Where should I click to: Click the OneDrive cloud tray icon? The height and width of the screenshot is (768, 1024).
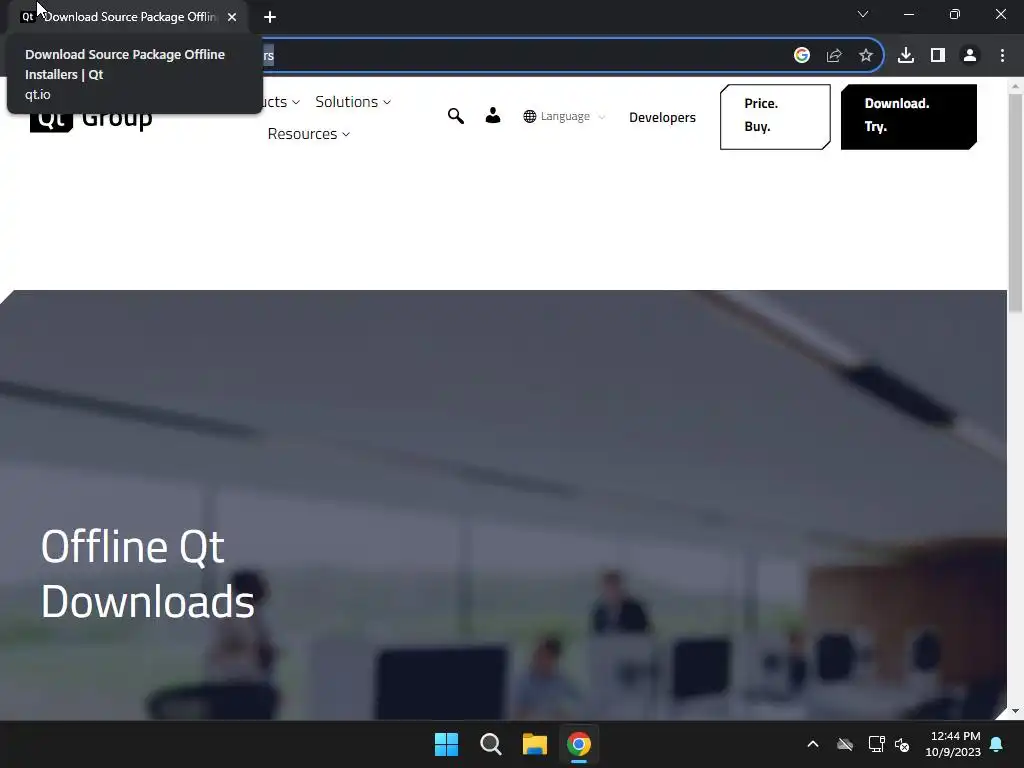(845, 744)
